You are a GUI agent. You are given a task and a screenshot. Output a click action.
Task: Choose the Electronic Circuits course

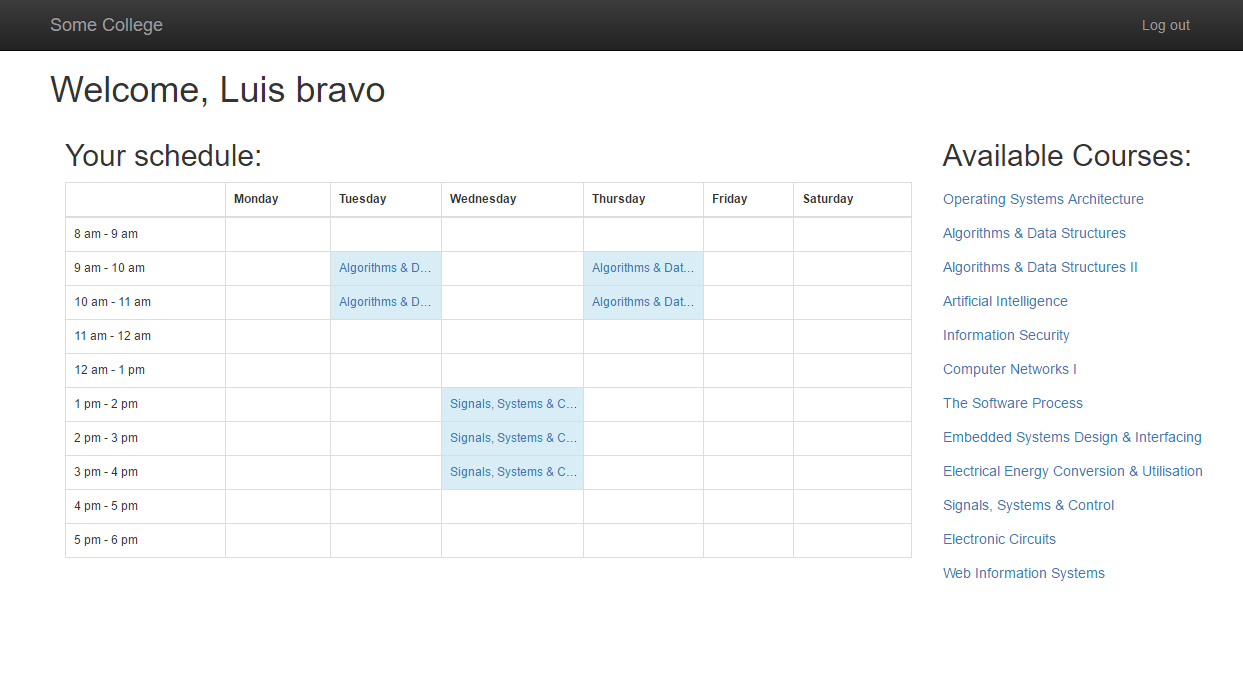click(999, 539)
